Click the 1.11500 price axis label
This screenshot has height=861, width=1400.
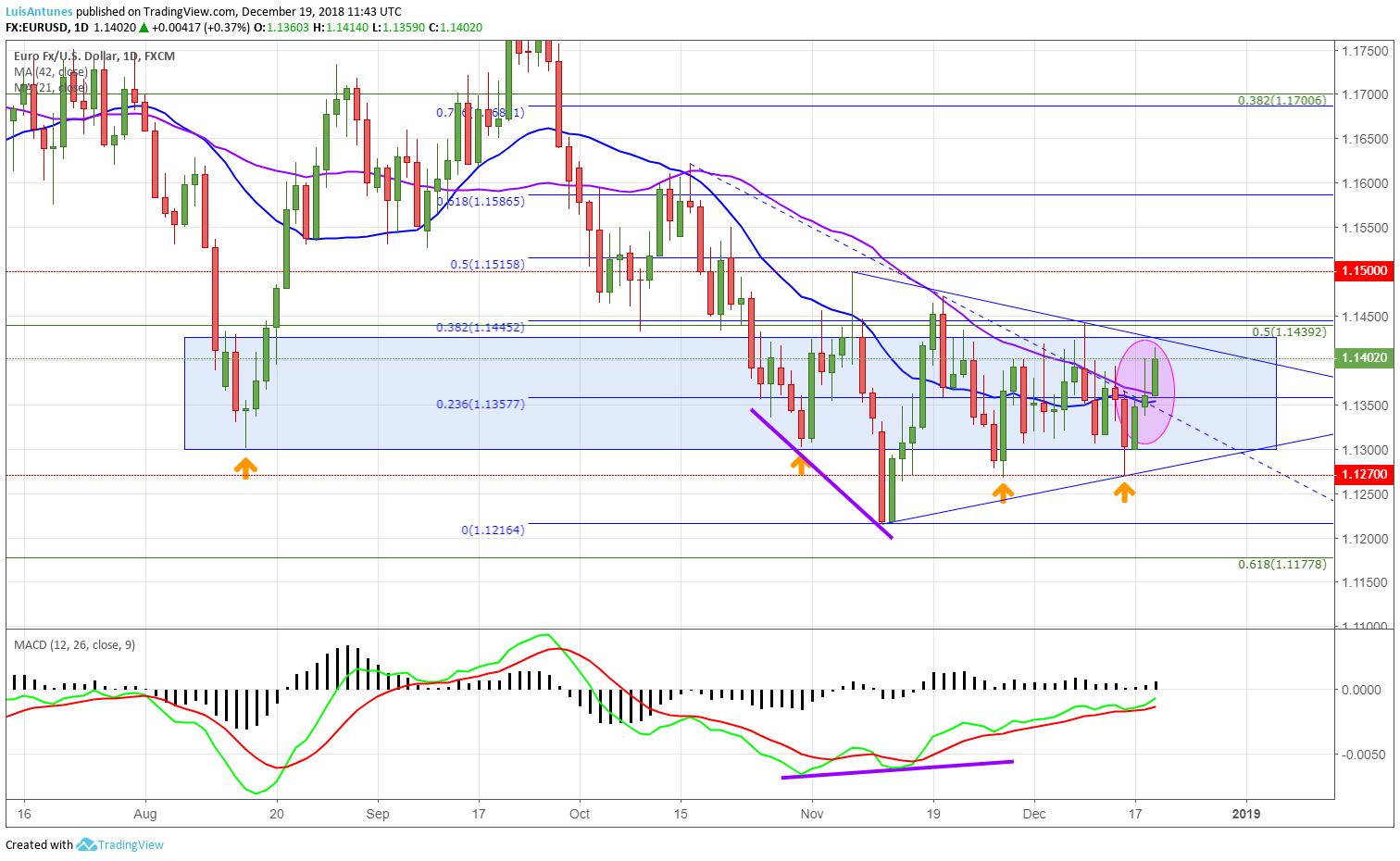[x=1365, y=582]
